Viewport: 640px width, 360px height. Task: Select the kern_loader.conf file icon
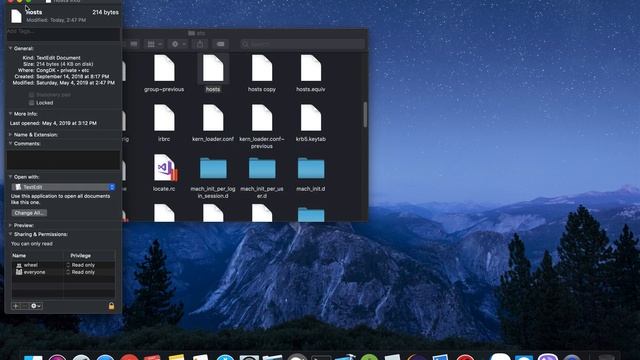pos(213,118)
